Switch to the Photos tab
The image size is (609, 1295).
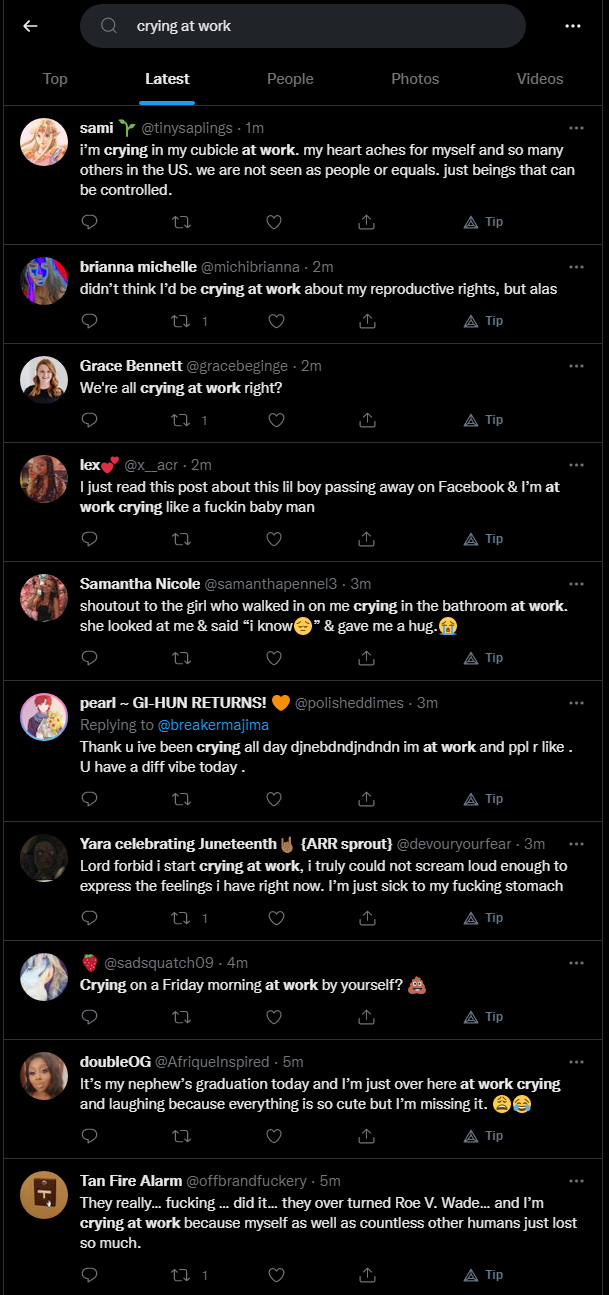(415, 79)
